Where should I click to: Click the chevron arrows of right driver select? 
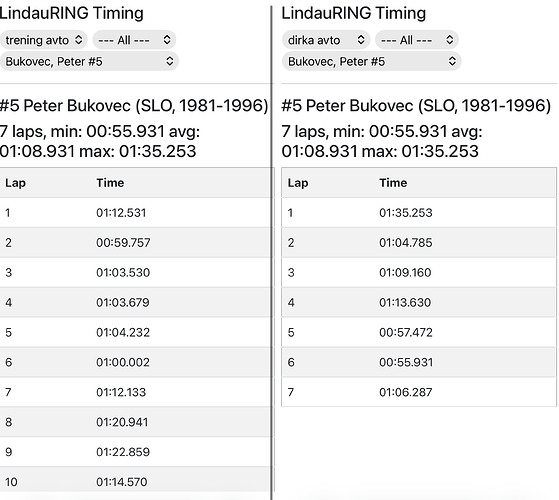452,61
